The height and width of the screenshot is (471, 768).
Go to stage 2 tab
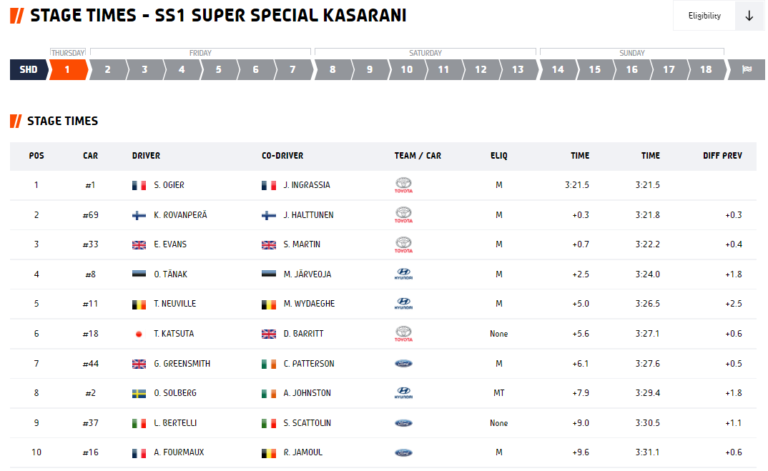[107, 70]
